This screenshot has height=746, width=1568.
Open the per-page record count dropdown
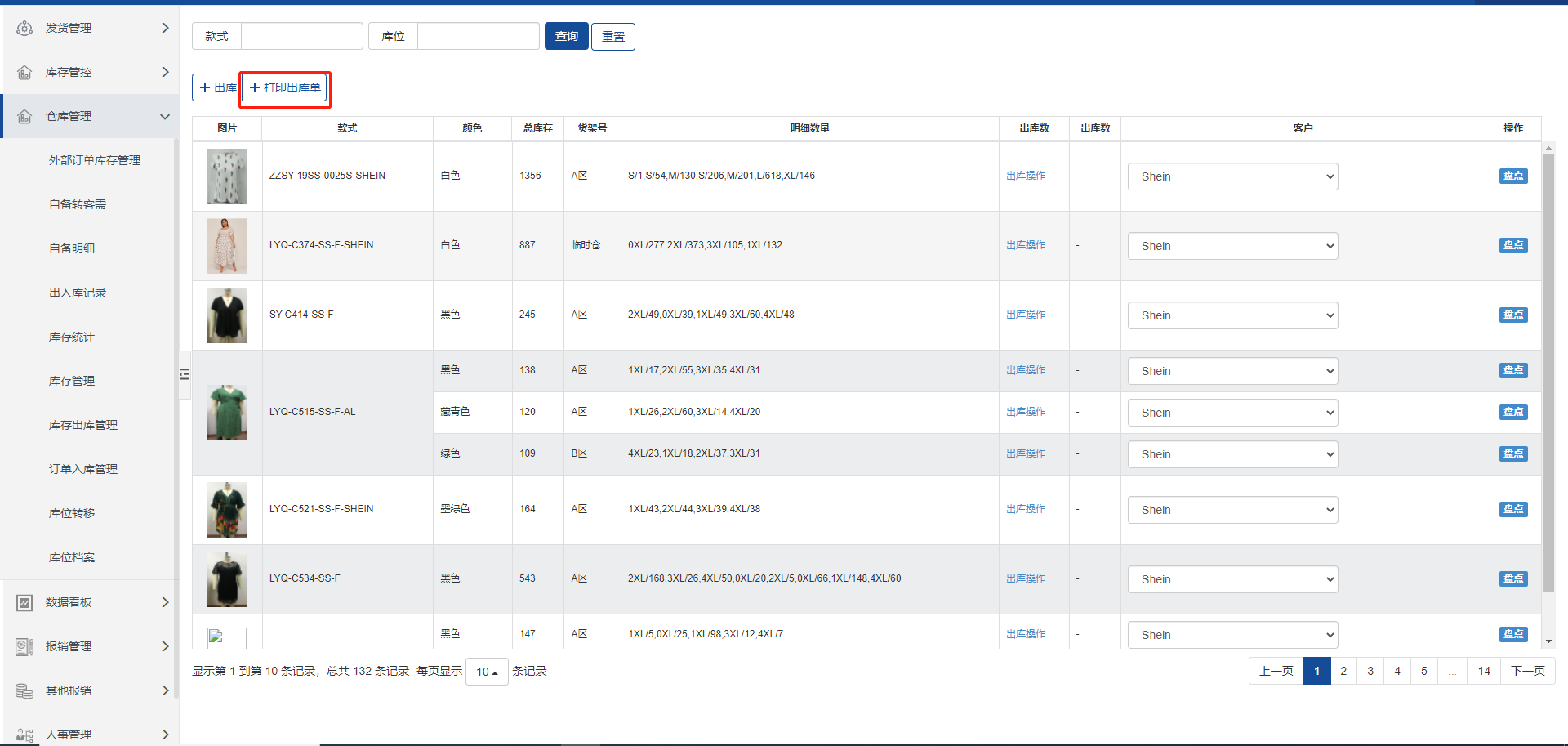[487, 672]
